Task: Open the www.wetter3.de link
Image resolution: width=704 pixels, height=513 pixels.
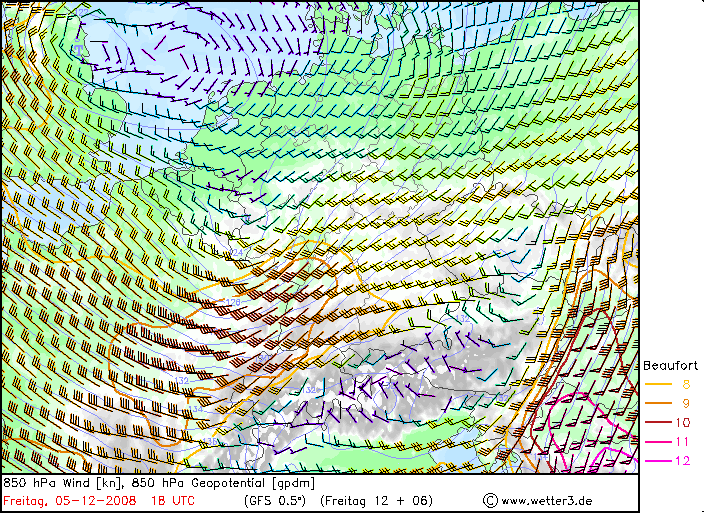Action: (x=546, y=501)
